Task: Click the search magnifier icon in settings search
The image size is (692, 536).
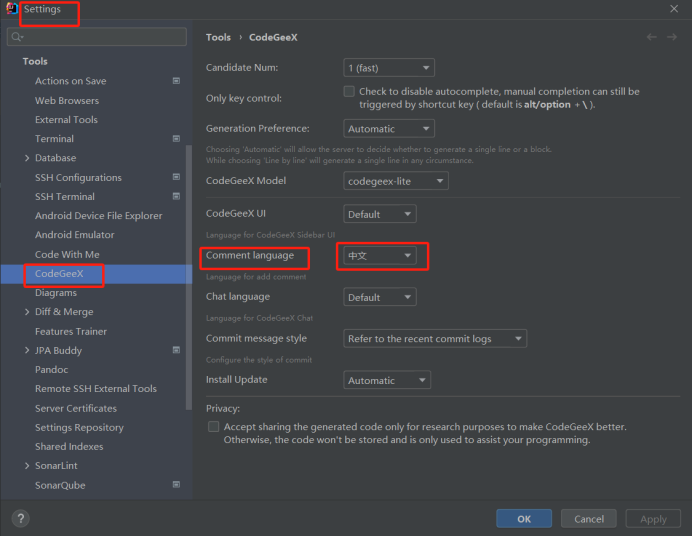Action: [17, 37]
